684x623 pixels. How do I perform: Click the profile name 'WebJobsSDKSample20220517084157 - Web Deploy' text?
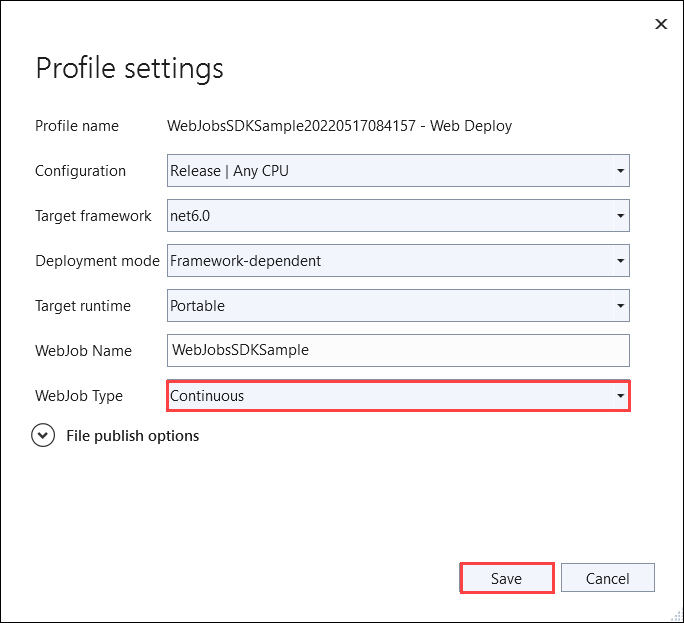[x=340, y=126]
